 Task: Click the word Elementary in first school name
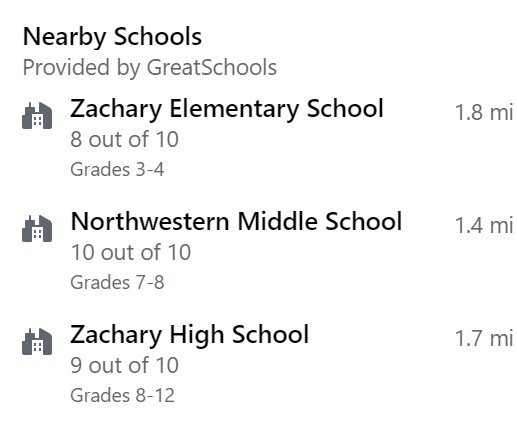click(234, 109)
